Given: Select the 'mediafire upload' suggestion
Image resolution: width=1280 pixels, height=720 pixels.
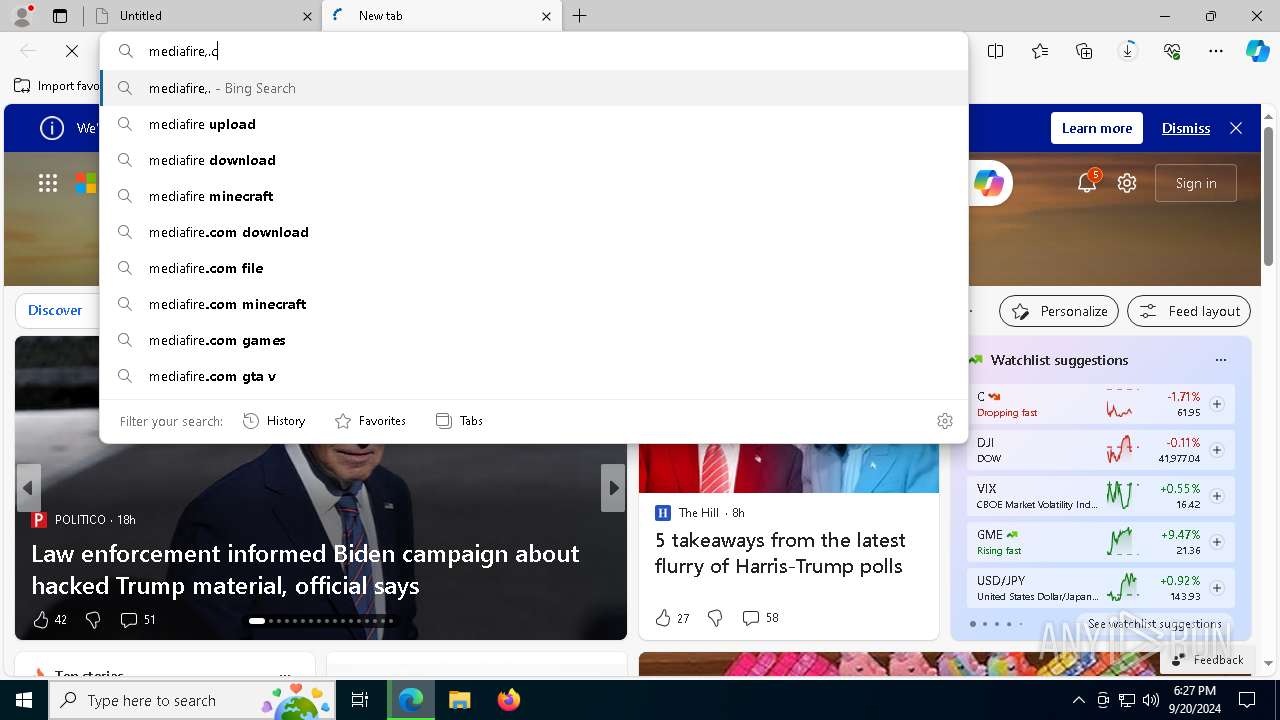Looking at the screenshot, I should (534, 124).
